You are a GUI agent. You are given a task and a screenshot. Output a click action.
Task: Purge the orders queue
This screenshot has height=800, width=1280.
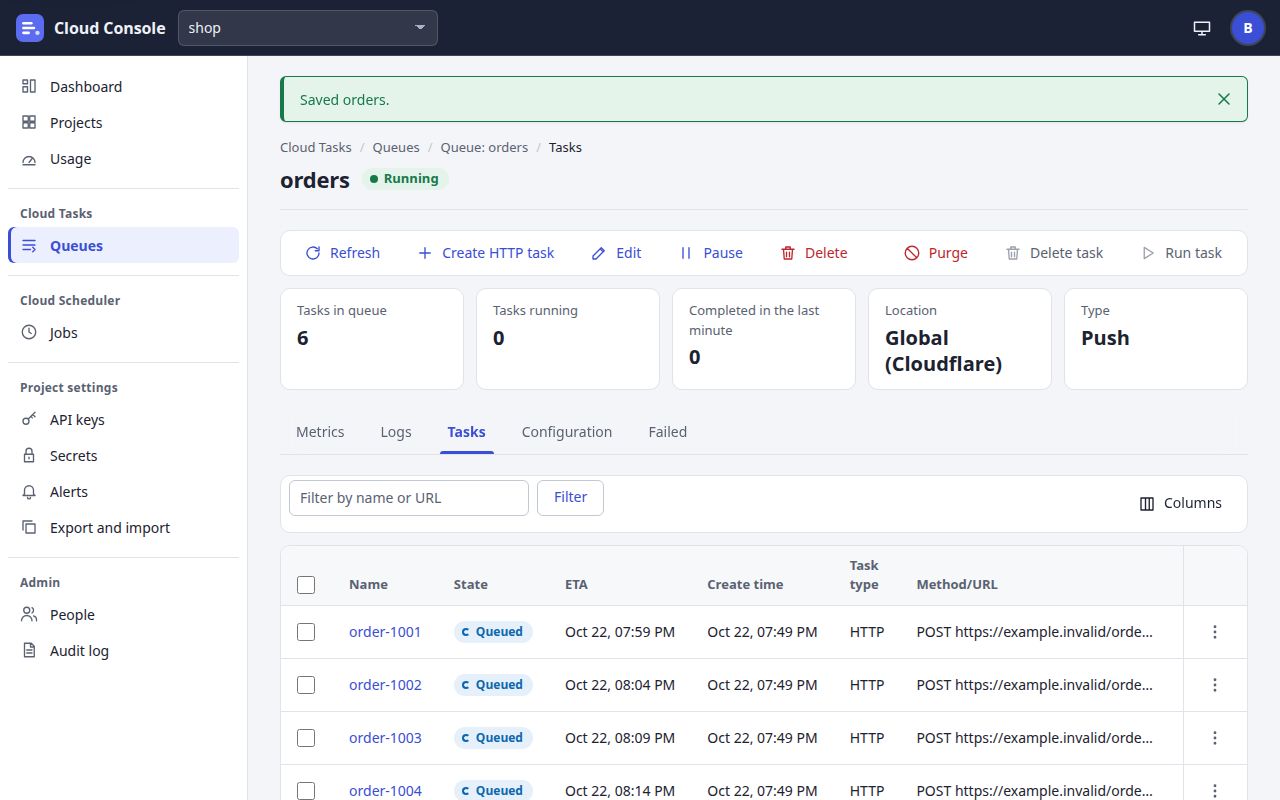[x=935, y=253]
